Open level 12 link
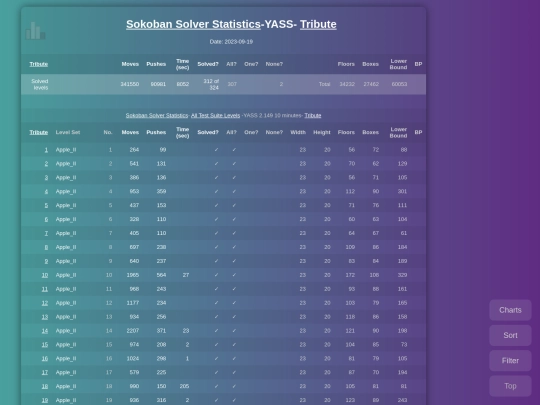 coord(45,303)
